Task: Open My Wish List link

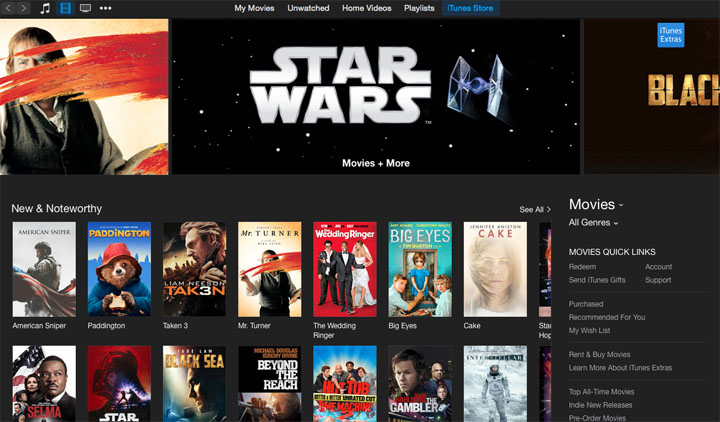Action: pyautogui.click(x=588, y=330)
